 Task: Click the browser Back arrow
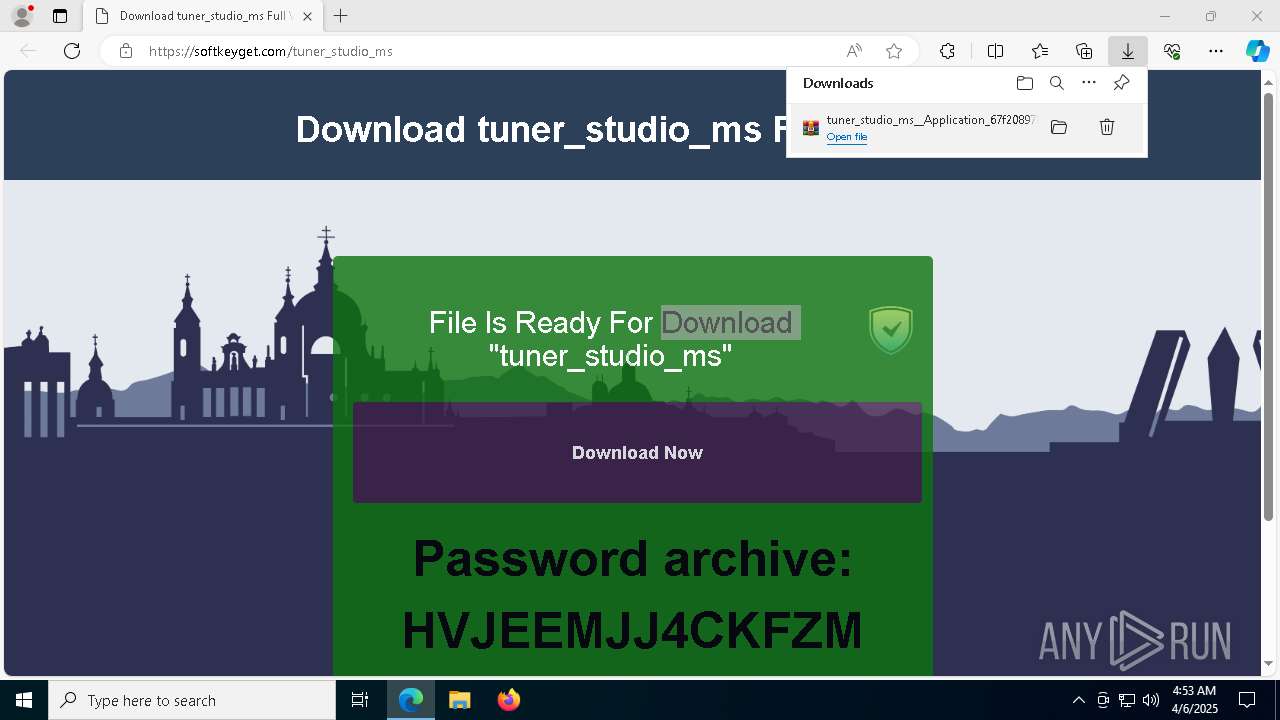coord(28,51)
